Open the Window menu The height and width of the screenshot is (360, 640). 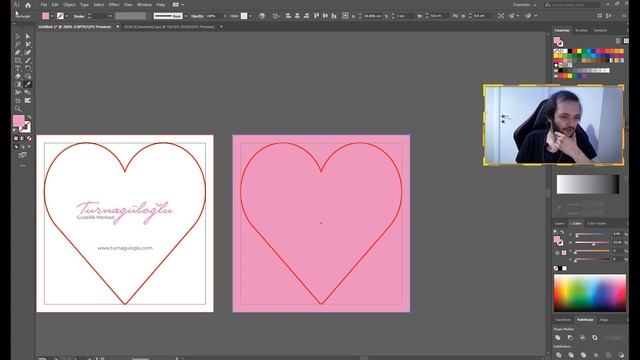point(144,5)
